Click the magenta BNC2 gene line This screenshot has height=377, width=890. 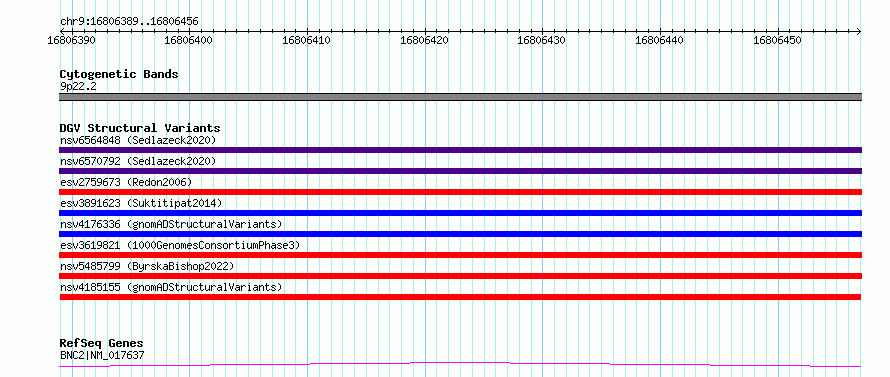[460, 365]
